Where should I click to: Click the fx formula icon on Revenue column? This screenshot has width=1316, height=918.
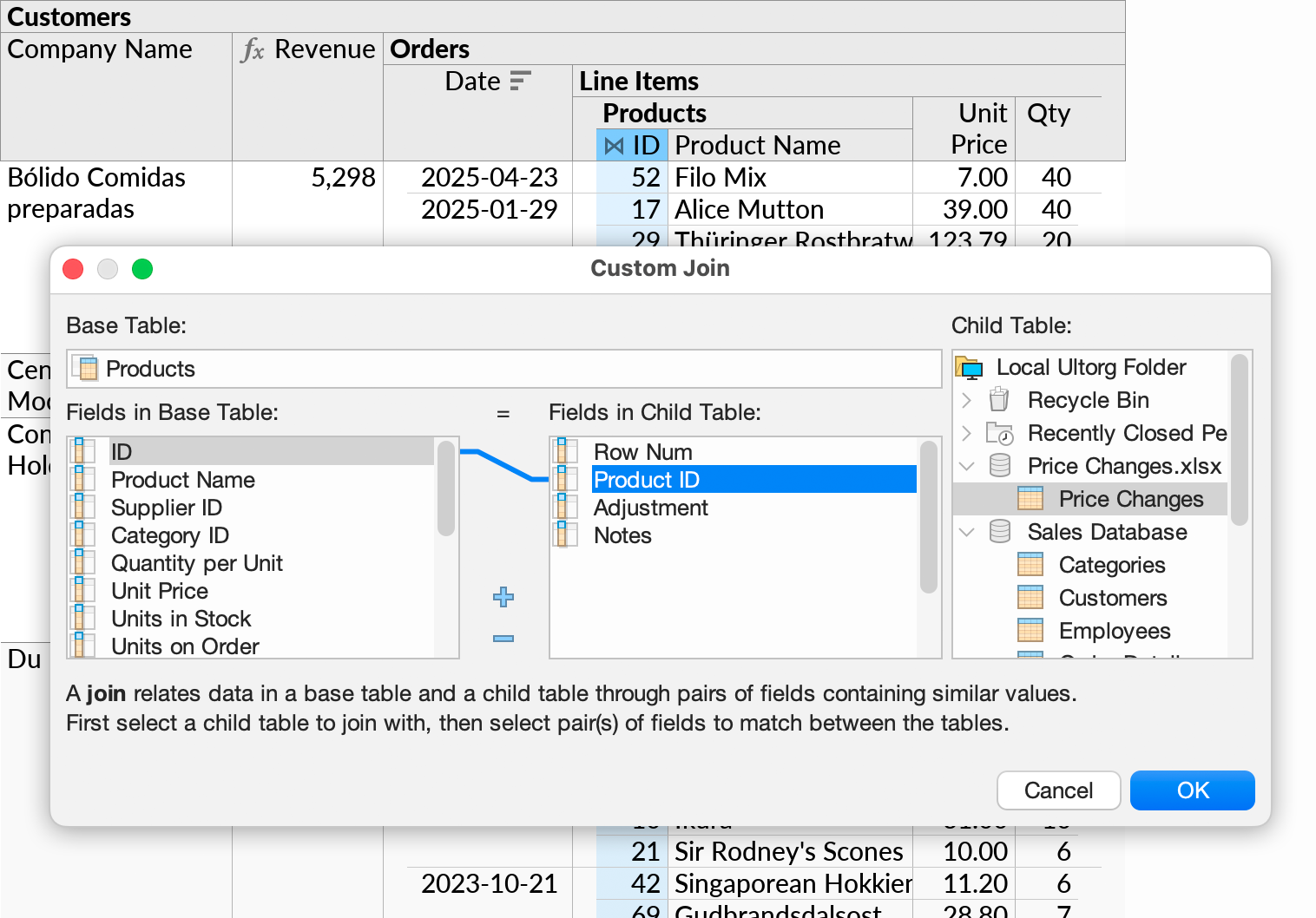coord(252,49)
